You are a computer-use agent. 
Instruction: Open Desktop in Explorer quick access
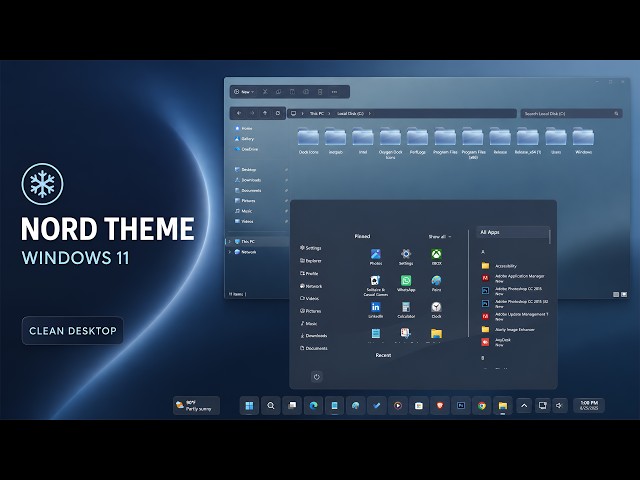tap(245, 169)
